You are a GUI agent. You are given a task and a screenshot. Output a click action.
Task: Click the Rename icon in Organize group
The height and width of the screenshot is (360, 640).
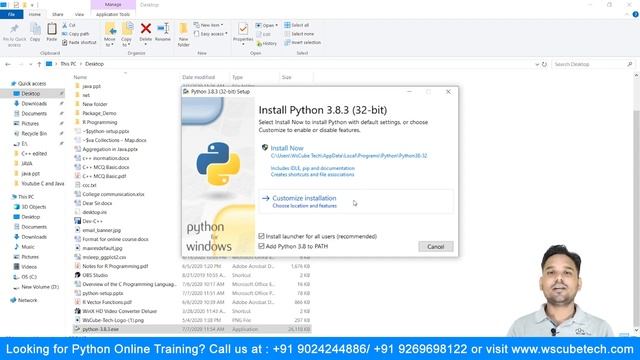[x=163, y=29]
